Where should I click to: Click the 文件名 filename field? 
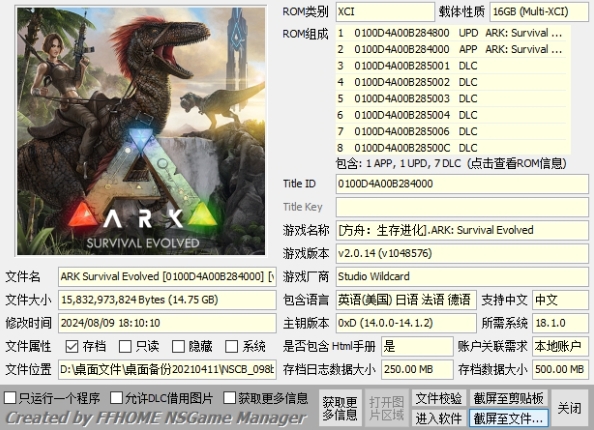pos(167,277)
